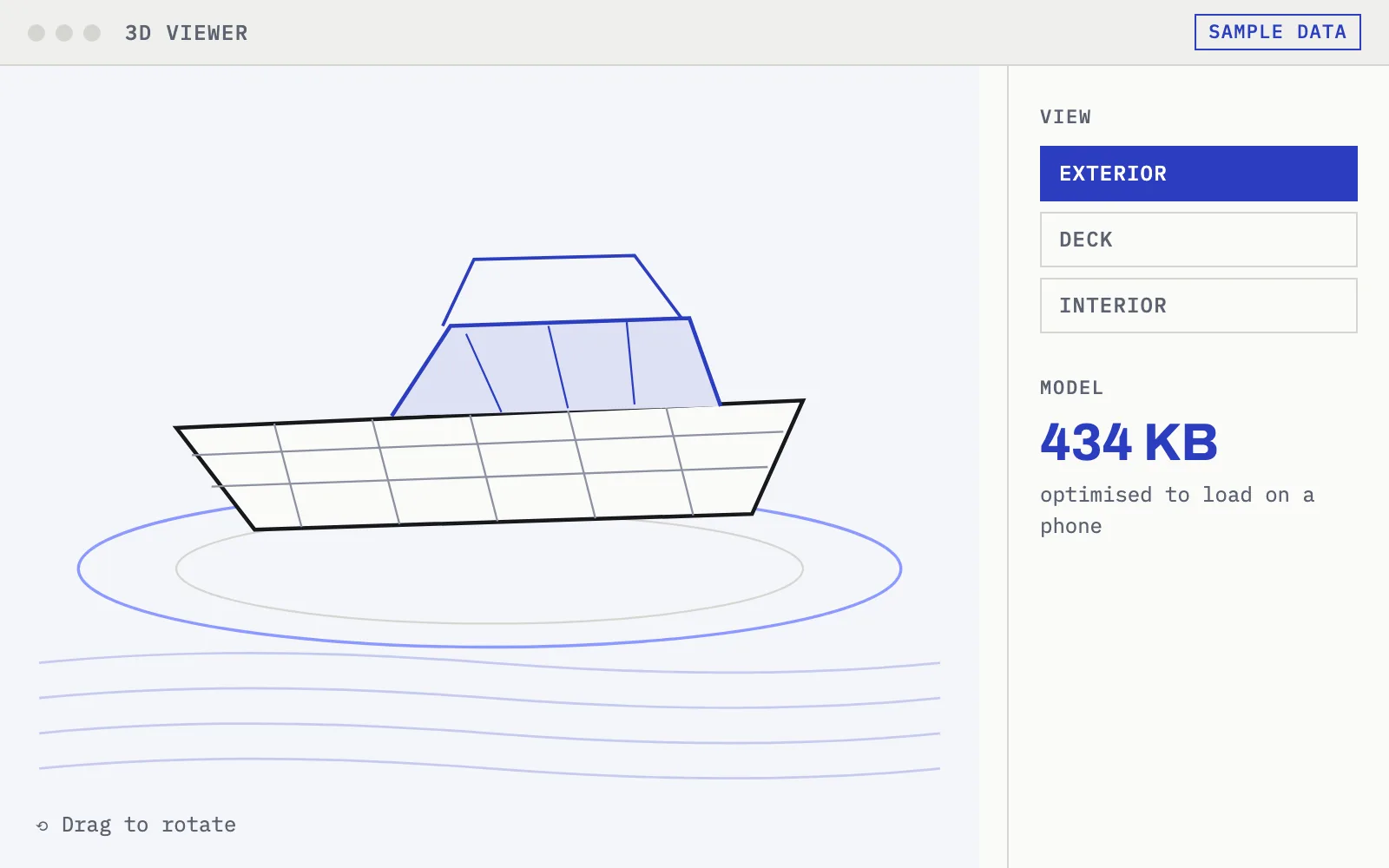
Task: Click the blue boat cabin
Action: pyautogui.click(x=556, y=365)
